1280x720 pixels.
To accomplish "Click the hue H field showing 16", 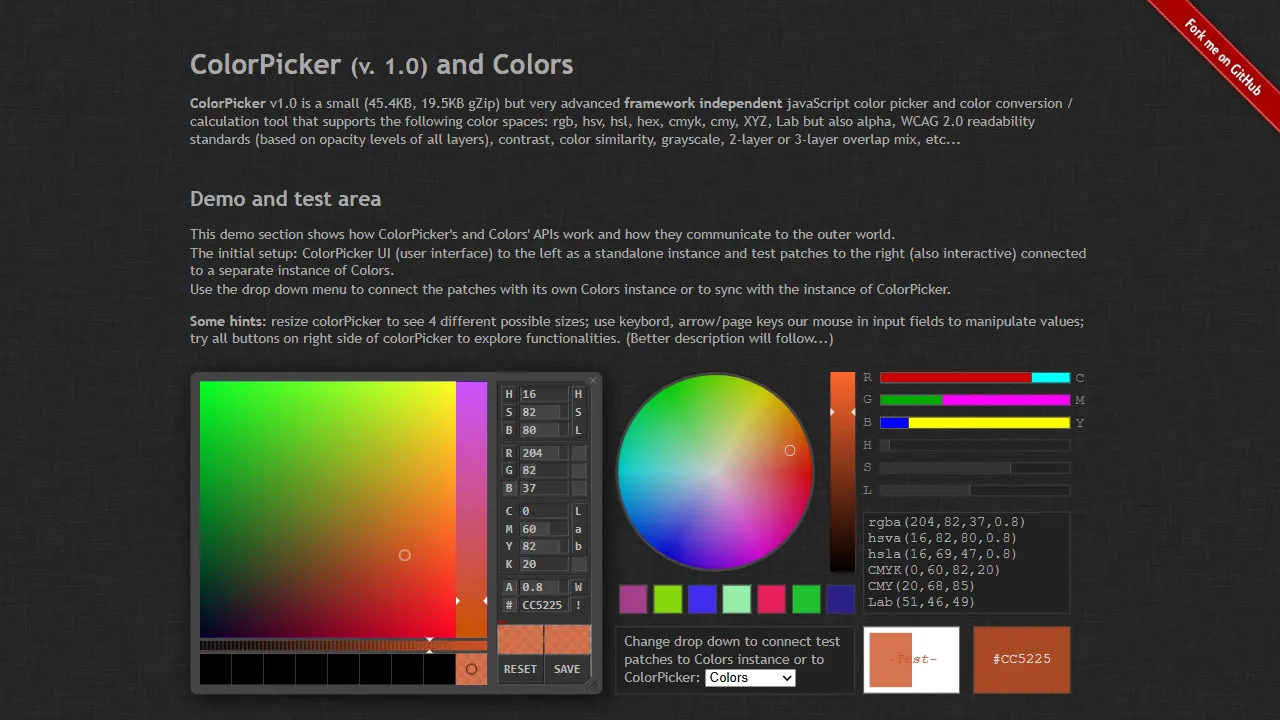I will pyautogui.click(x=544, y=394).
